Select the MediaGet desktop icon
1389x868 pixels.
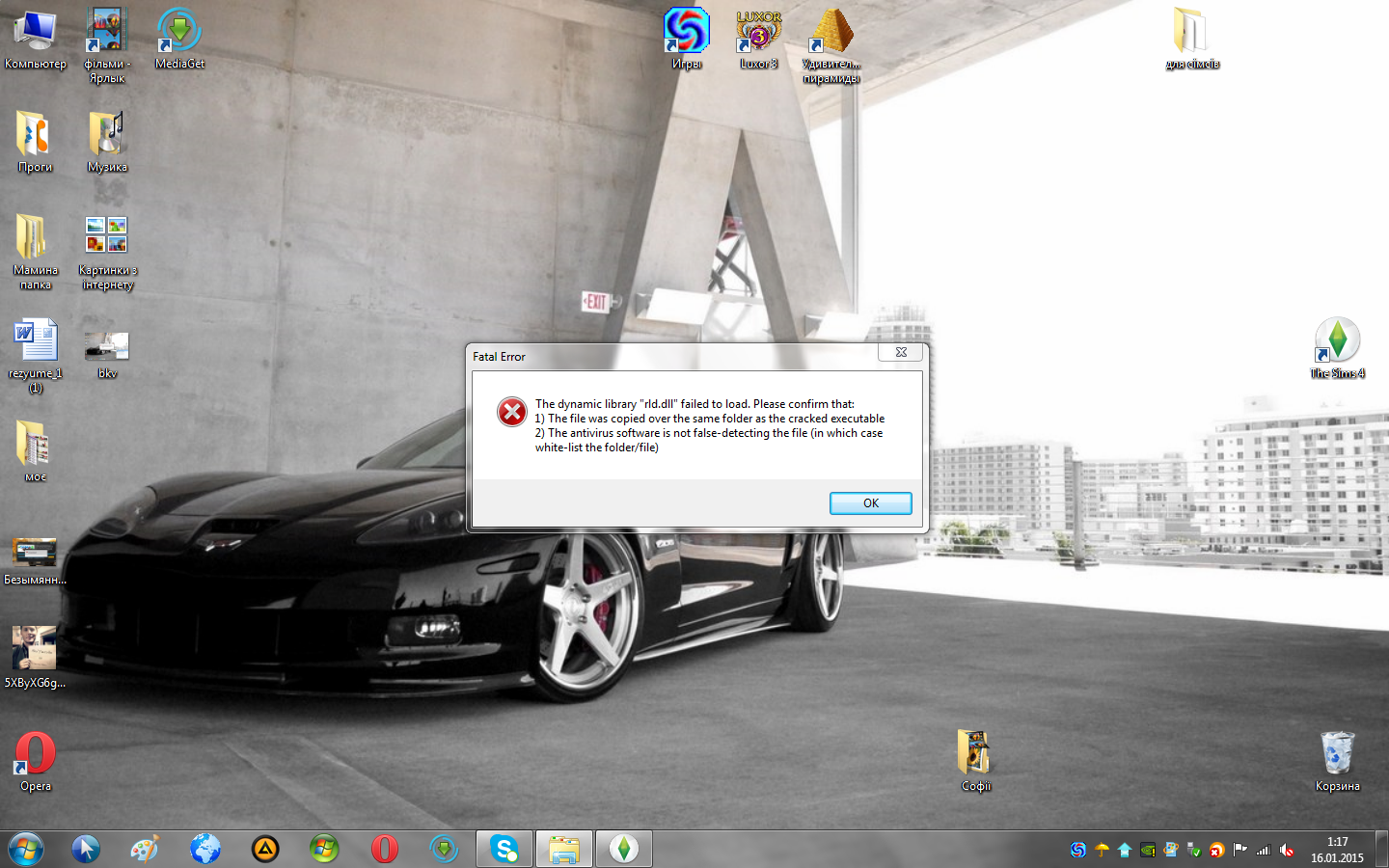coord(179,33)
